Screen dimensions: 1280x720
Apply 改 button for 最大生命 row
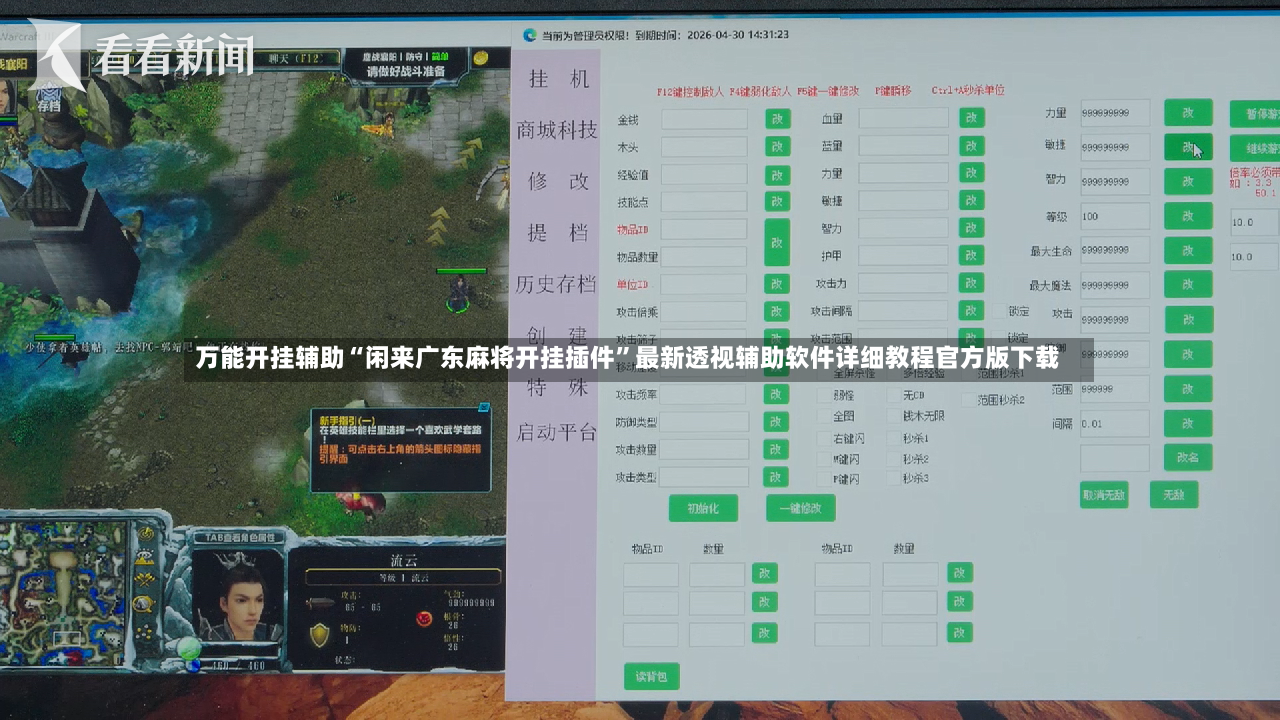1188,250
